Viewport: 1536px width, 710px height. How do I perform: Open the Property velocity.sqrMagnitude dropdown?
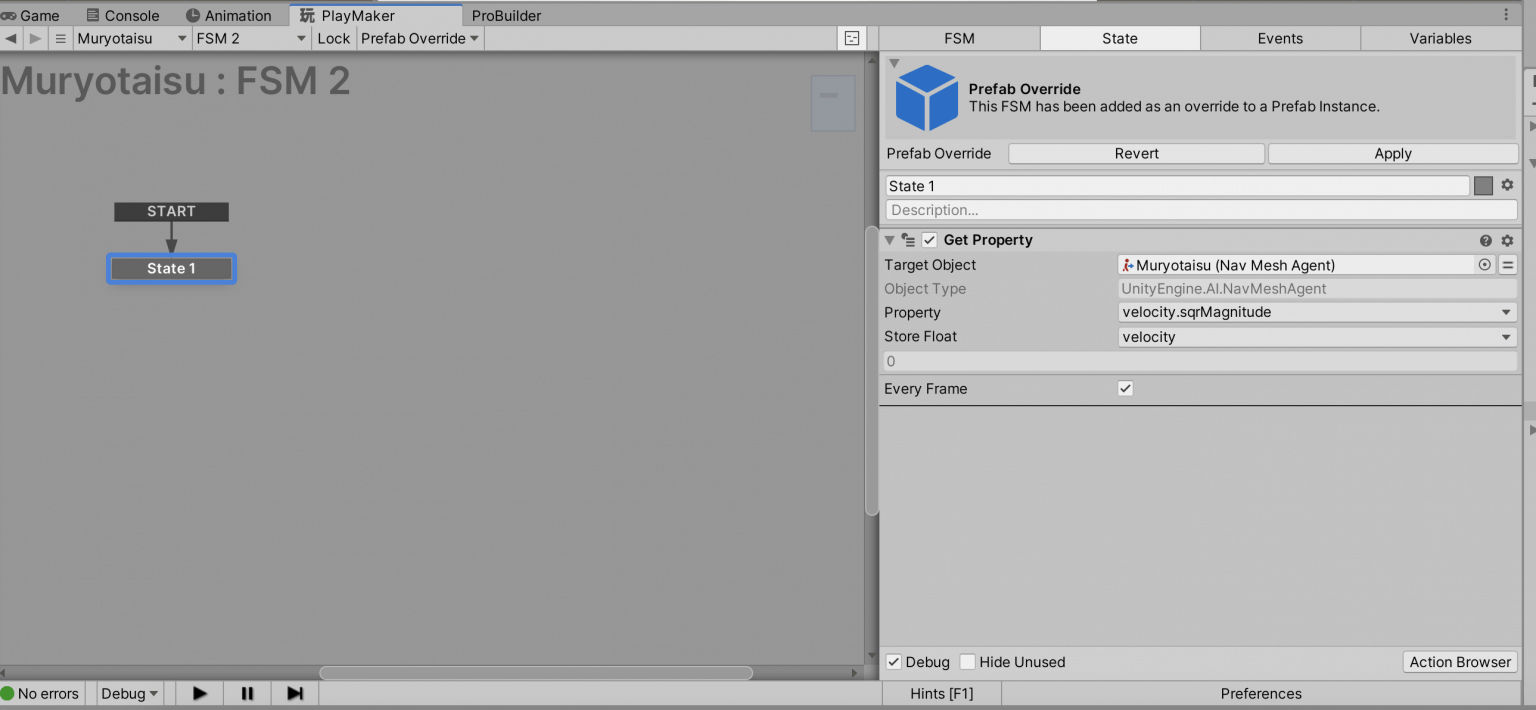(x=1316, y=312)
